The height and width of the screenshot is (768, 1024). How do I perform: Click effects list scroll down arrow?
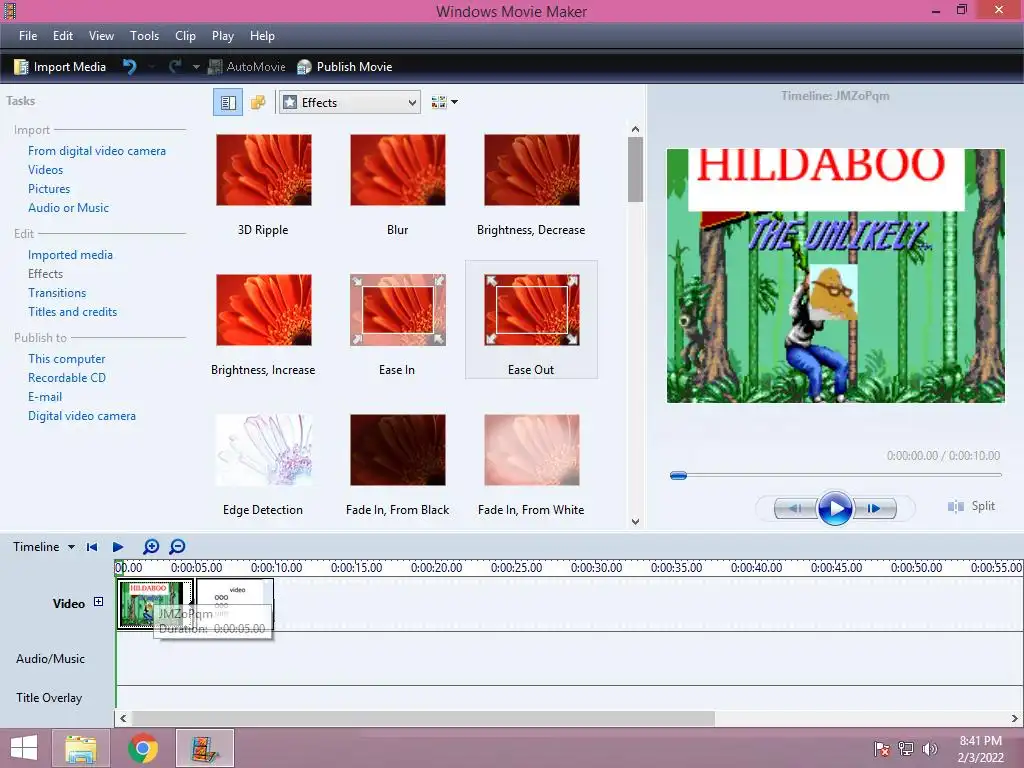[635, 521]
